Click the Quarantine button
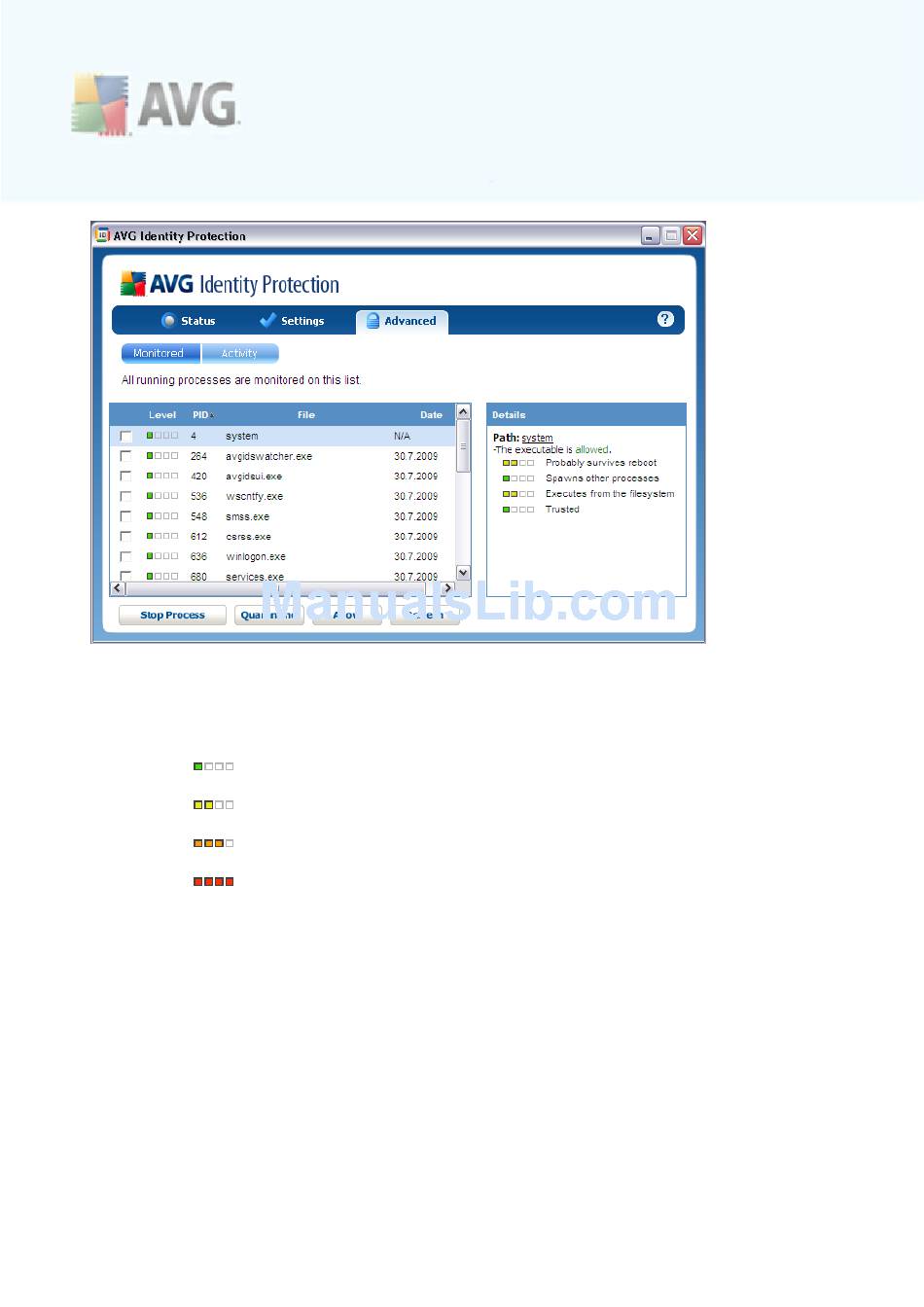 click(x=268, y=615)
